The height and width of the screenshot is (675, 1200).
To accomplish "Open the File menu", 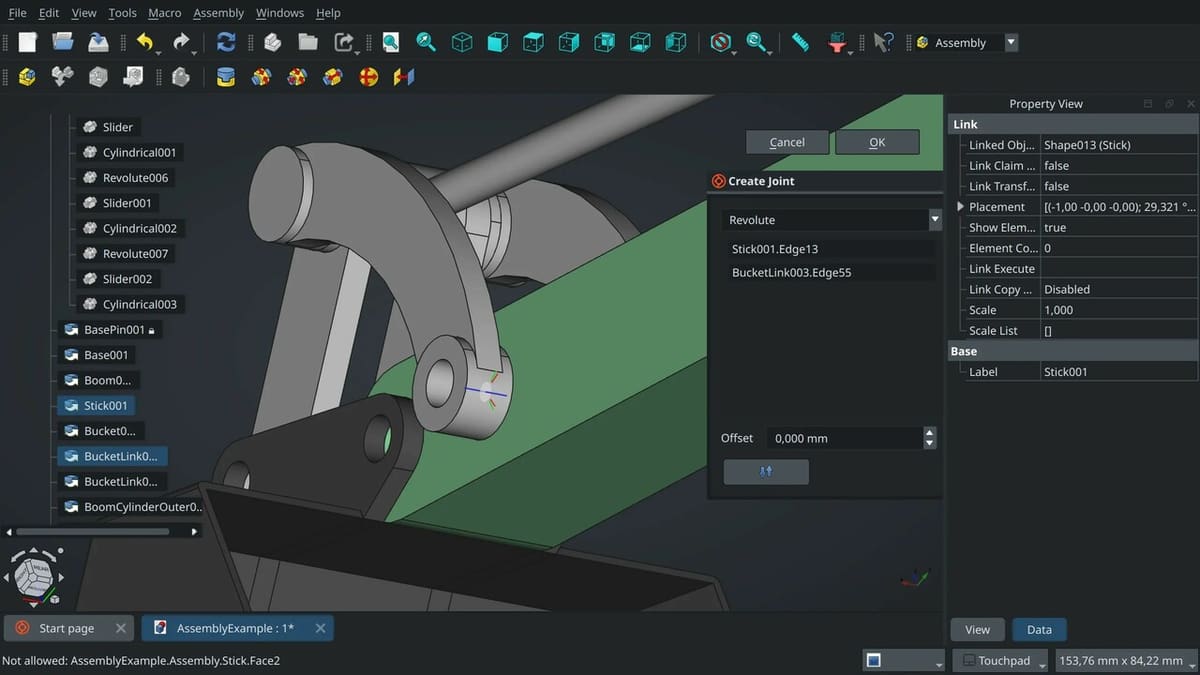I will click(x=18, y=13).
